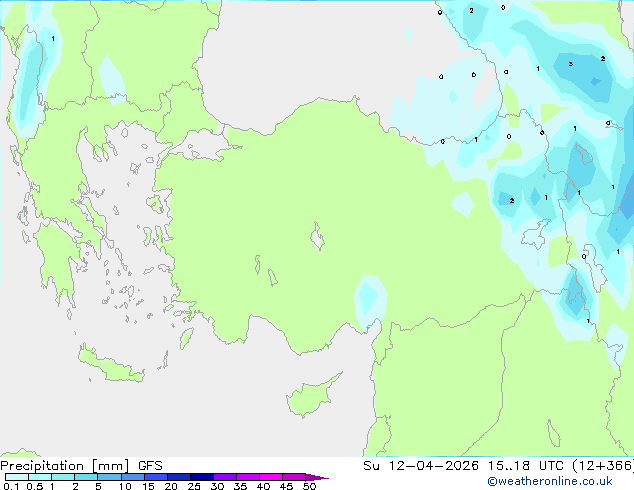Select the legend swatch between 2 and 5
This screenshot has height=490, width=634.
click(86, 477)
